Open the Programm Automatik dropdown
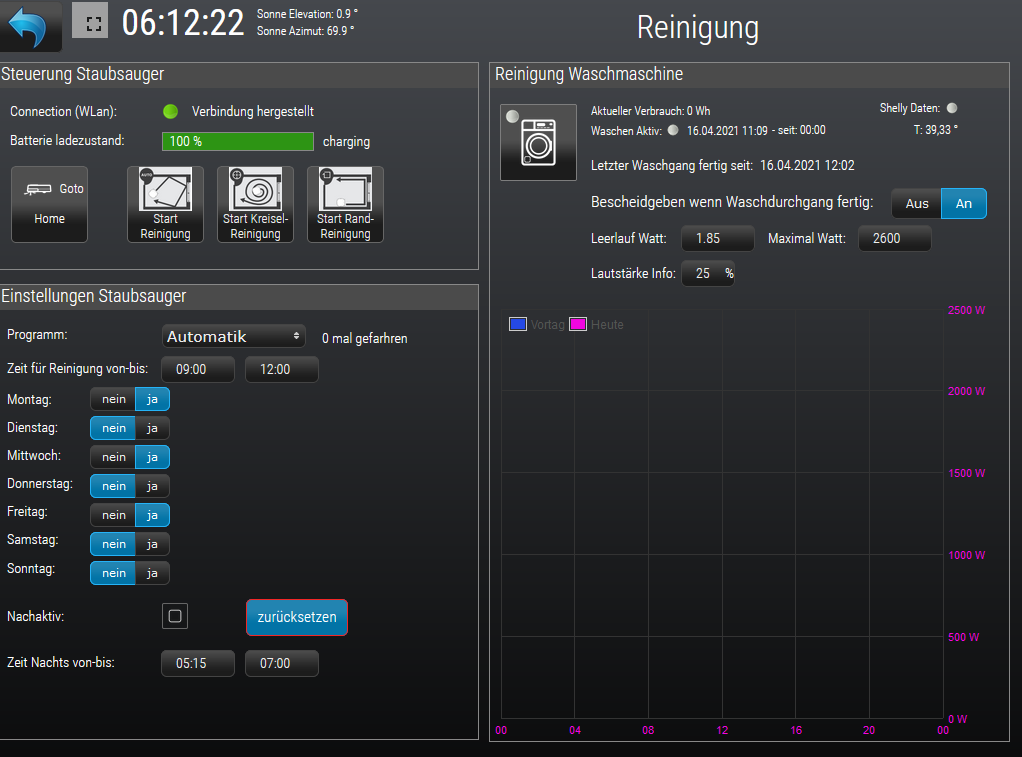 [234, 337]
